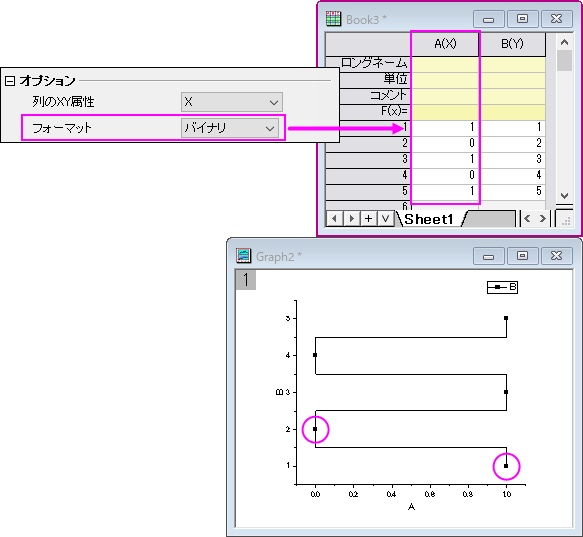Click X axis tick label 0.4
Image resolution: width=583 pixels, height=537 pixels.
click(392, 494)
